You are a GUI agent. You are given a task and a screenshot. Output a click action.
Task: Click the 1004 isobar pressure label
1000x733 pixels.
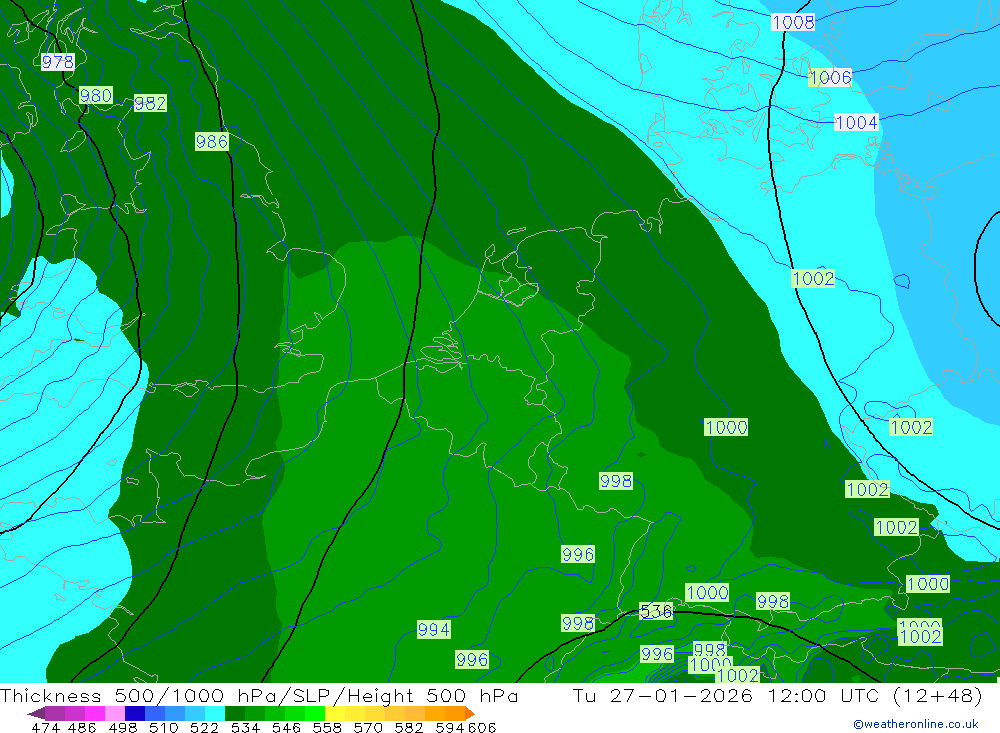(857, 122)
